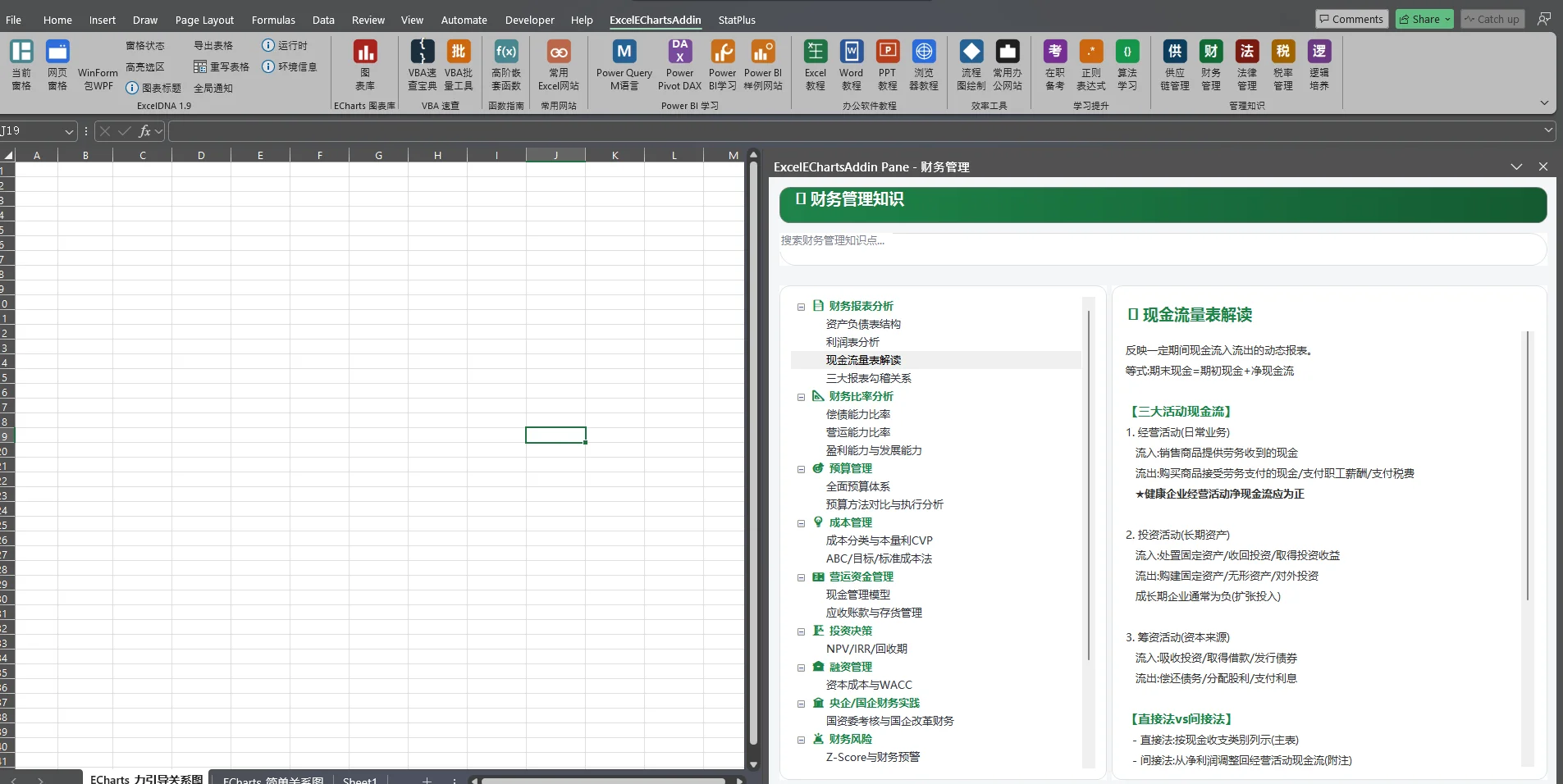Open the Power Pivot DAX icon
Viewport: 1563px width, 784px height.
(679, 65)
